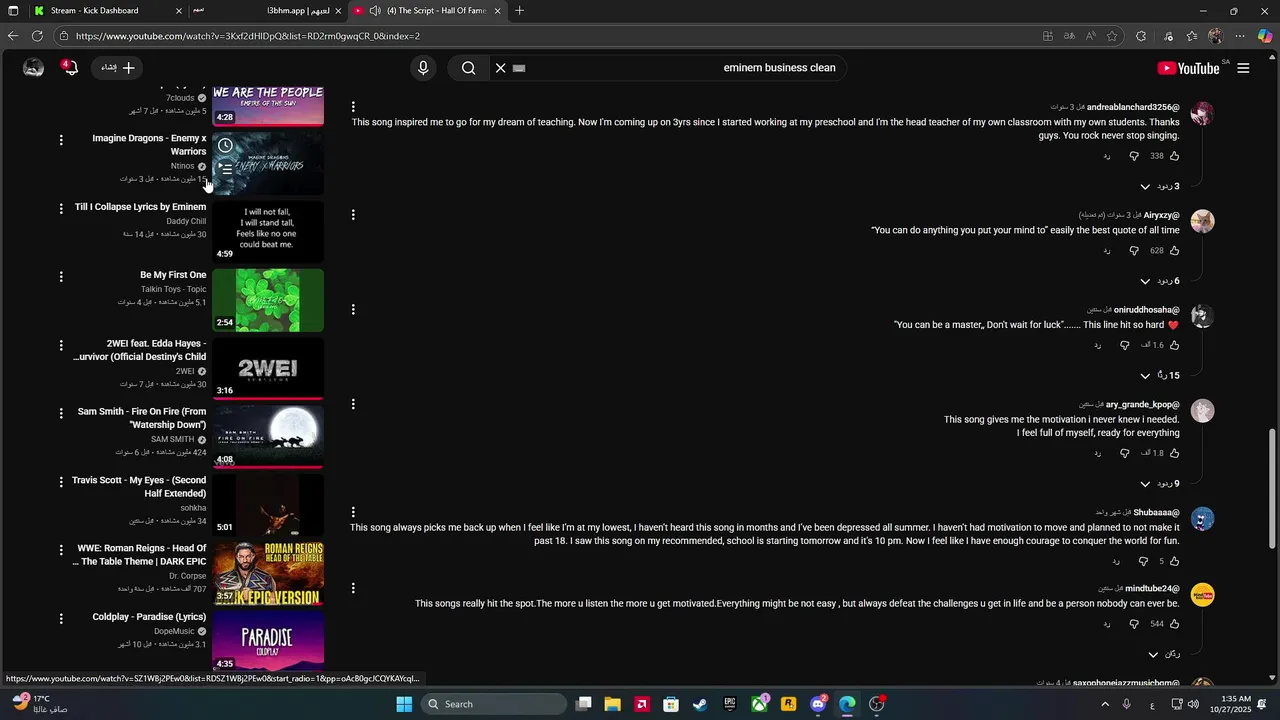Expand 15 replies under oniruddhosaha comment
The height and width of the screenshot is (720, 1280).
1160,376
